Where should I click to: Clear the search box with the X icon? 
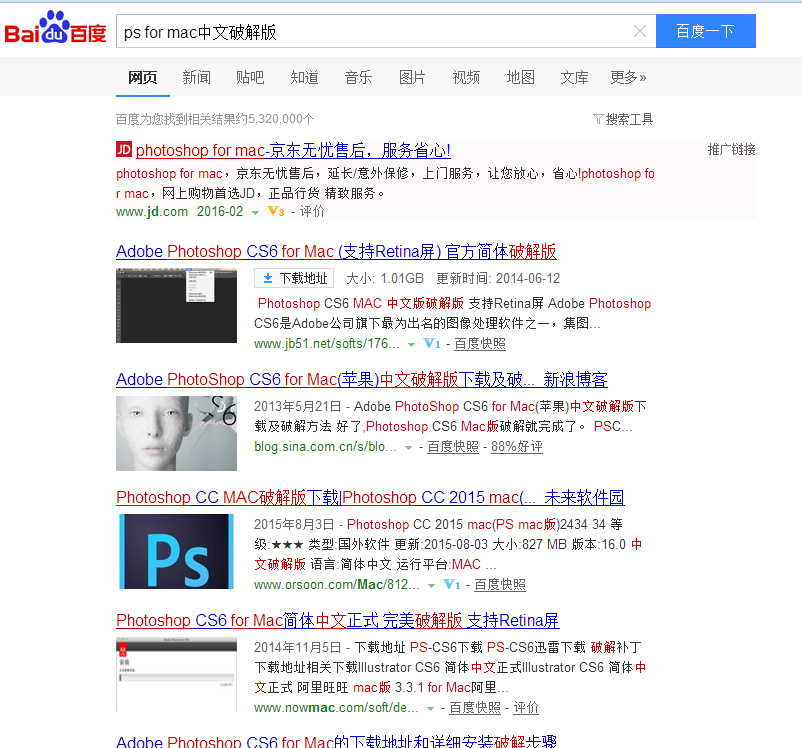[x=640, y=32]
